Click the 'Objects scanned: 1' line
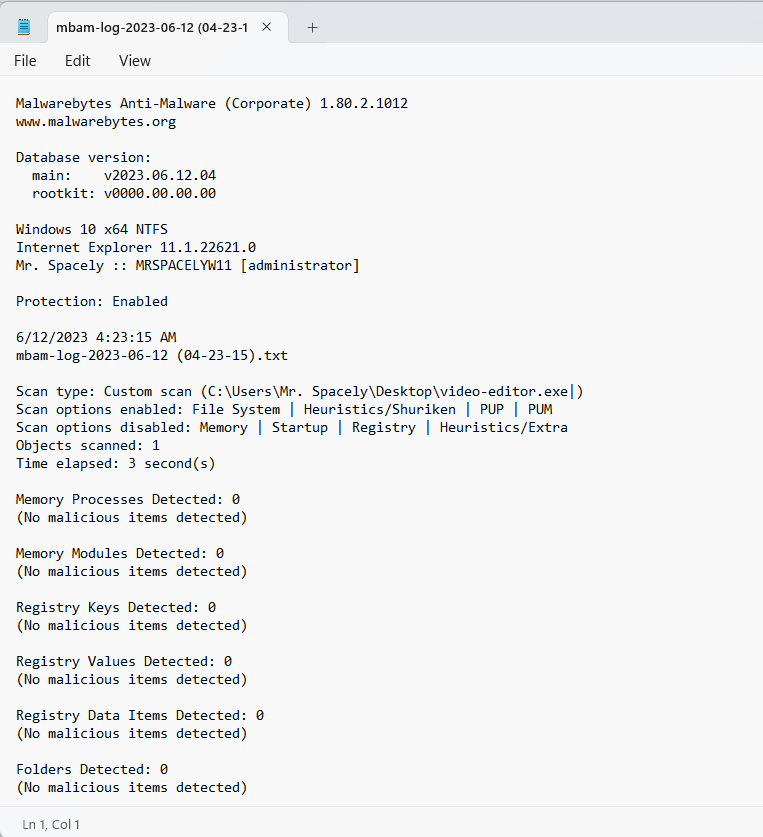763x837 pixels. (88, 446)
